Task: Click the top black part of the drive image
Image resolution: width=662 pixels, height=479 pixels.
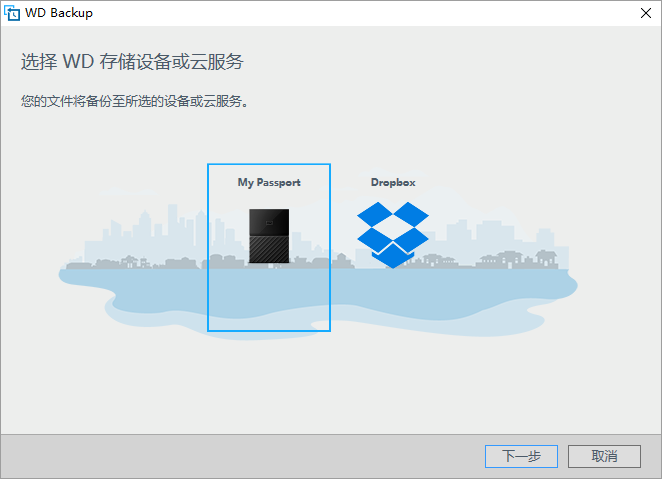Action: tap(269, 222)
